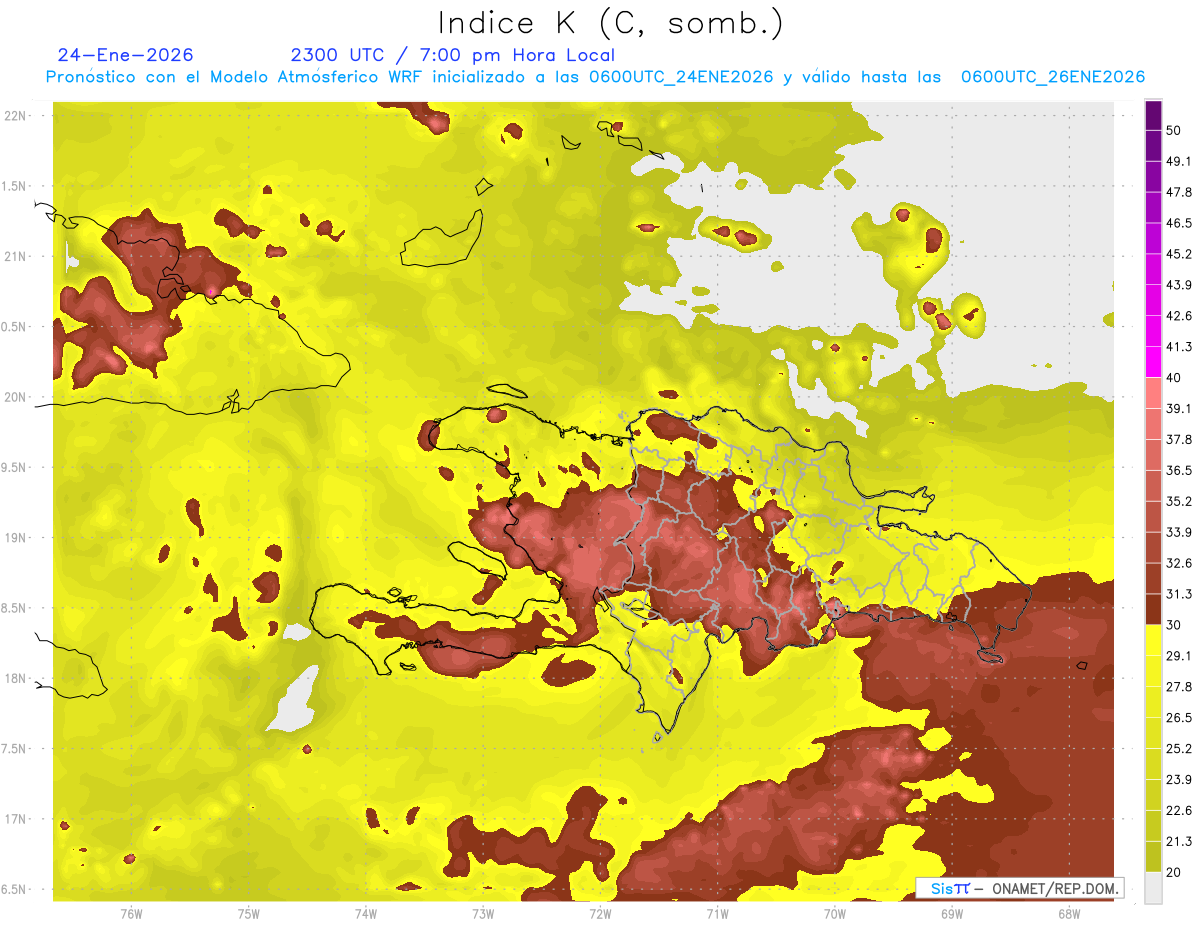This screenshot has width=1200, height=927.
Task: Click the magenta swatch between 40 and 41.3
Action: (x=1153, y=362)
